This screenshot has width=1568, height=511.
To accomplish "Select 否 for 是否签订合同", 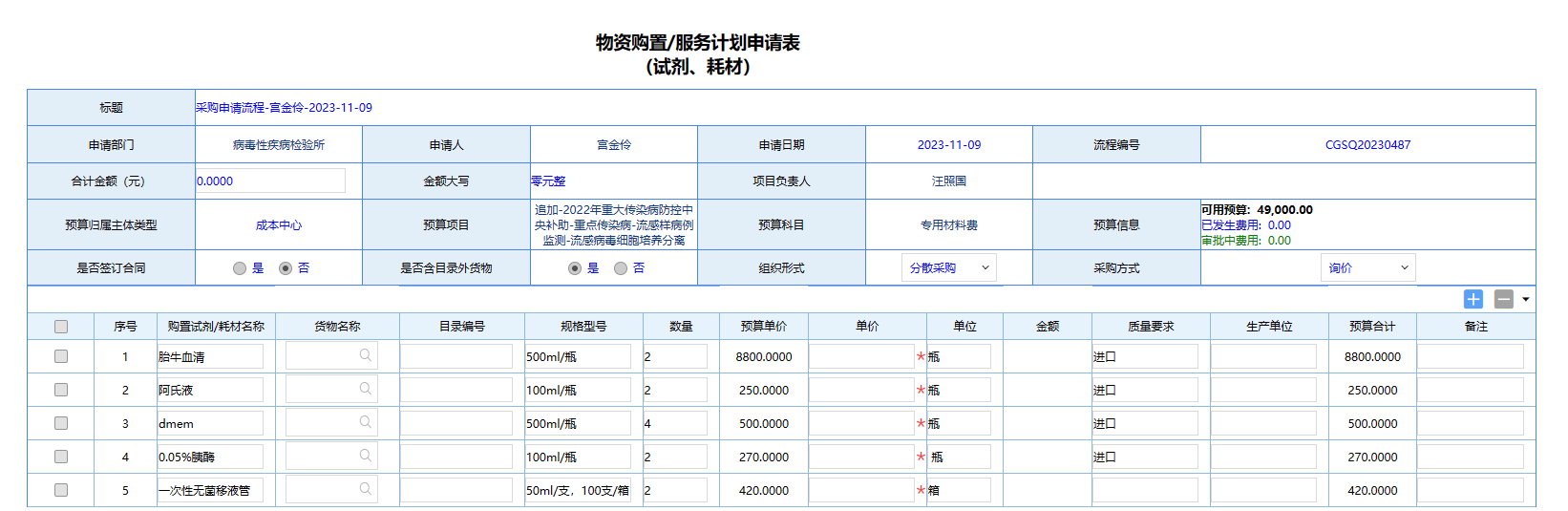I will point(286,268).
